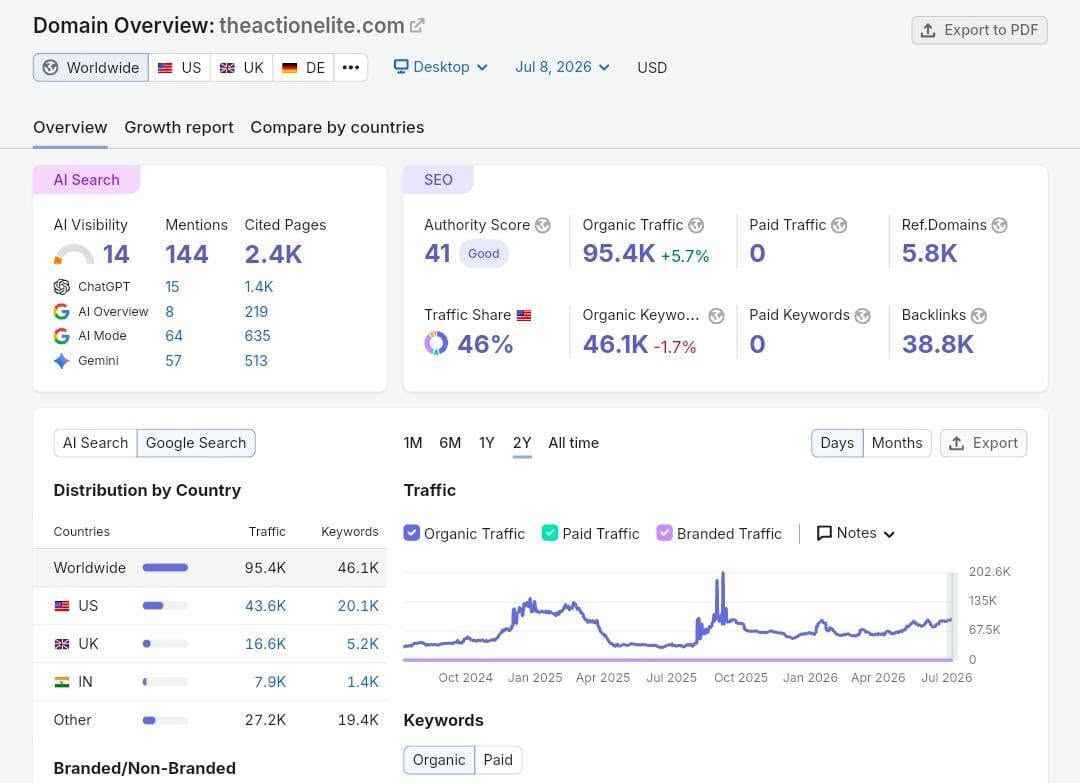Uncheck the Branded Traffic checkbox
This screenshot has width=1080, height=783.
(x=664, y=533)
